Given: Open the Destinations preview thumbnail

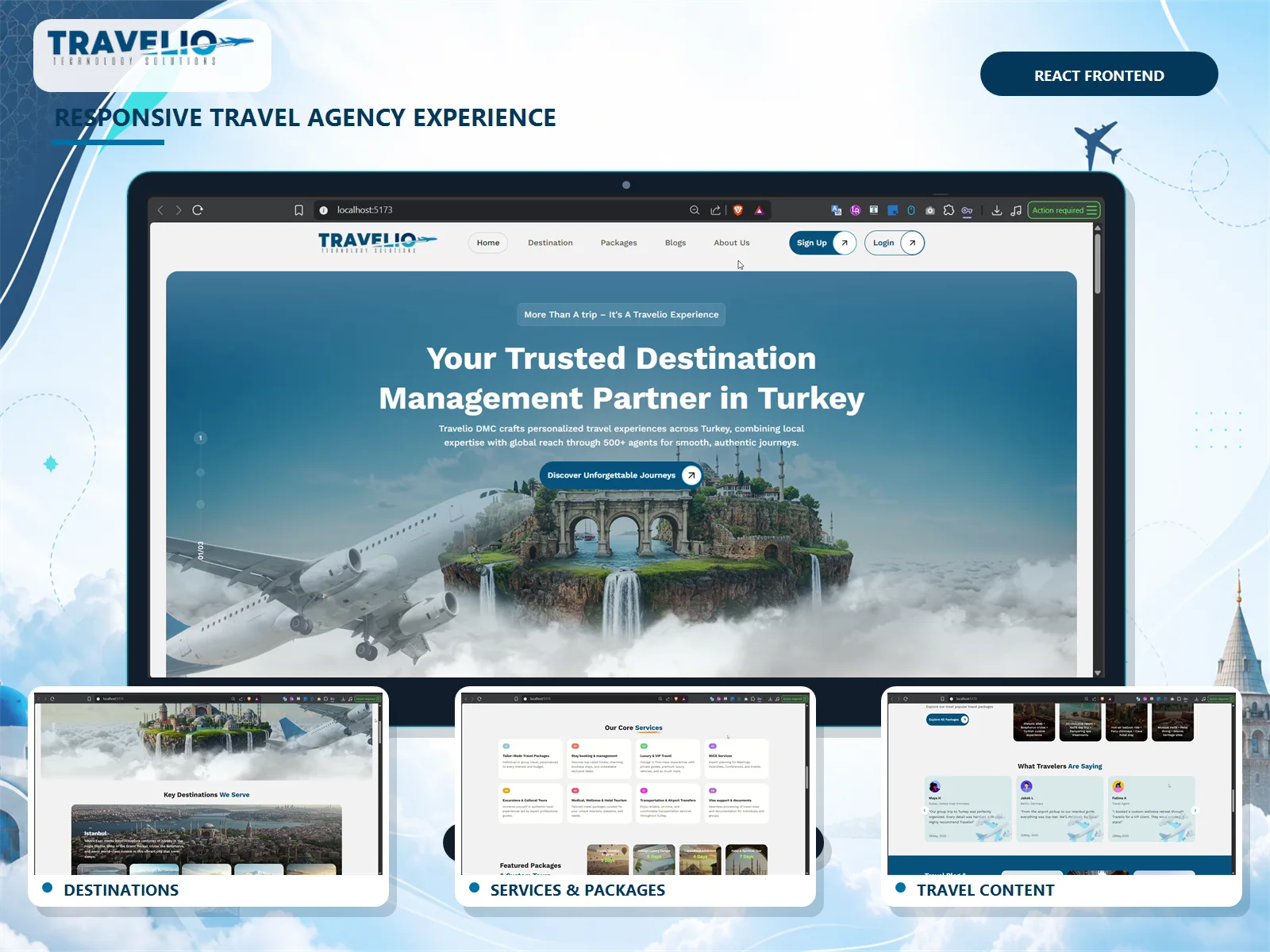Looking at the screenshot, I should (208, 785).
